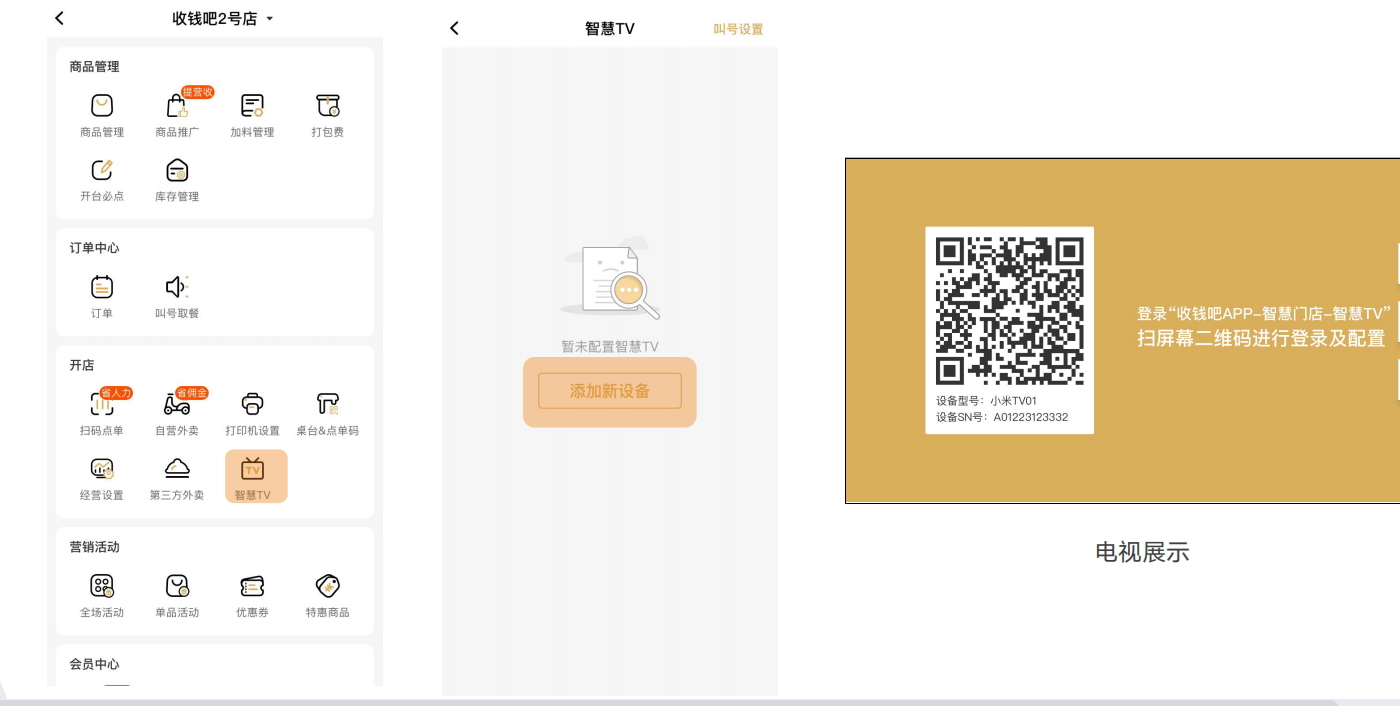Go back from the store management screen
1400x706 pixels.
pyautogui.click(x=59, y=18)
